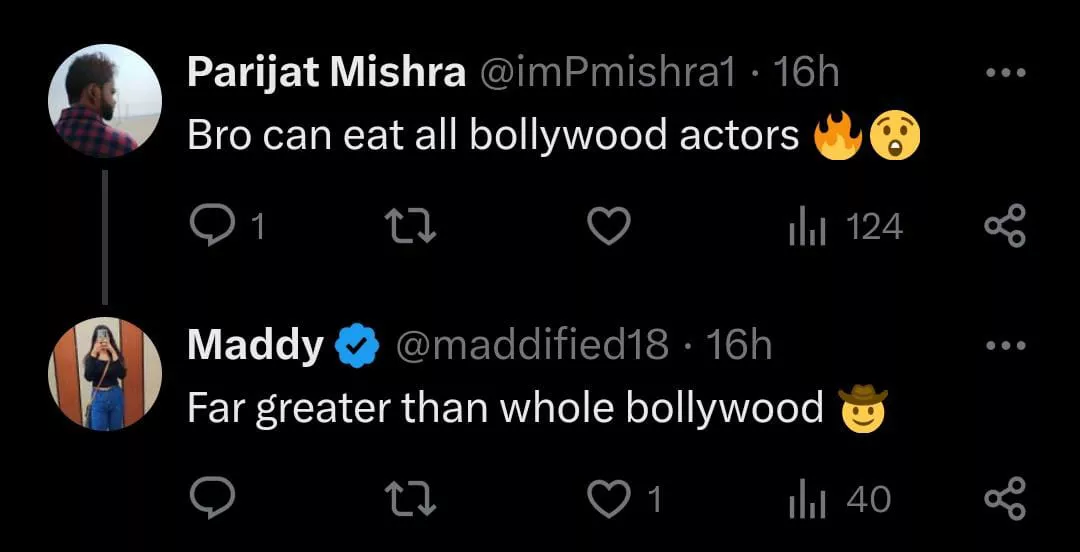1080x552 pixels.
Task: View analytics showing 124 views
Action: (804, 227)
